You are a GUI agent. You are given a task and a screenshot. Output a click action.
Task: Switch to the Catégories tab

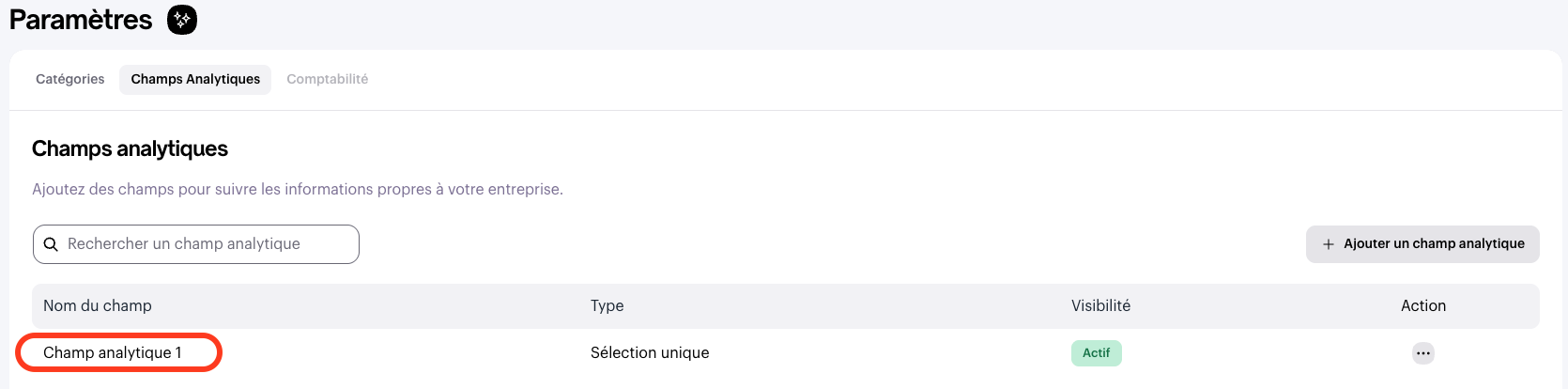click(70, 79)
